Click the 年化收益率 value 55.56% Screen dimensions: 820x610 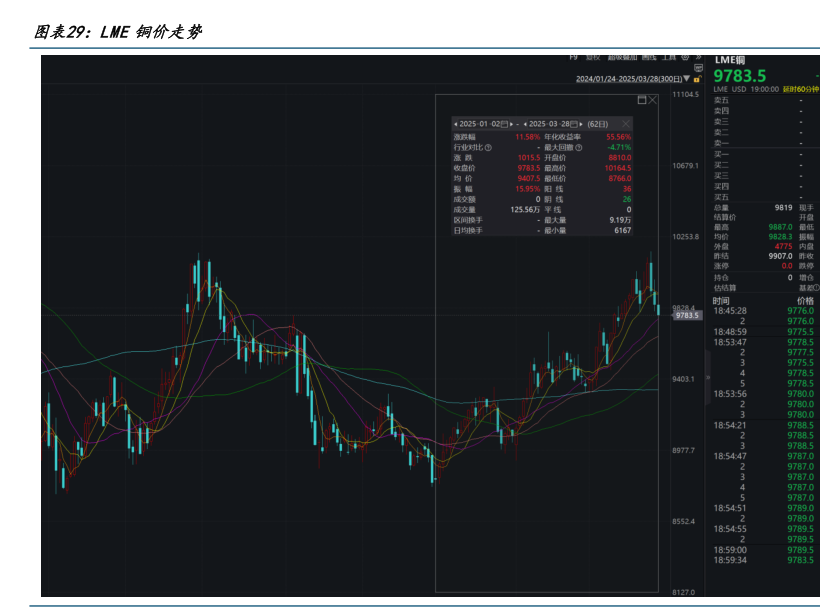(619, 137)
